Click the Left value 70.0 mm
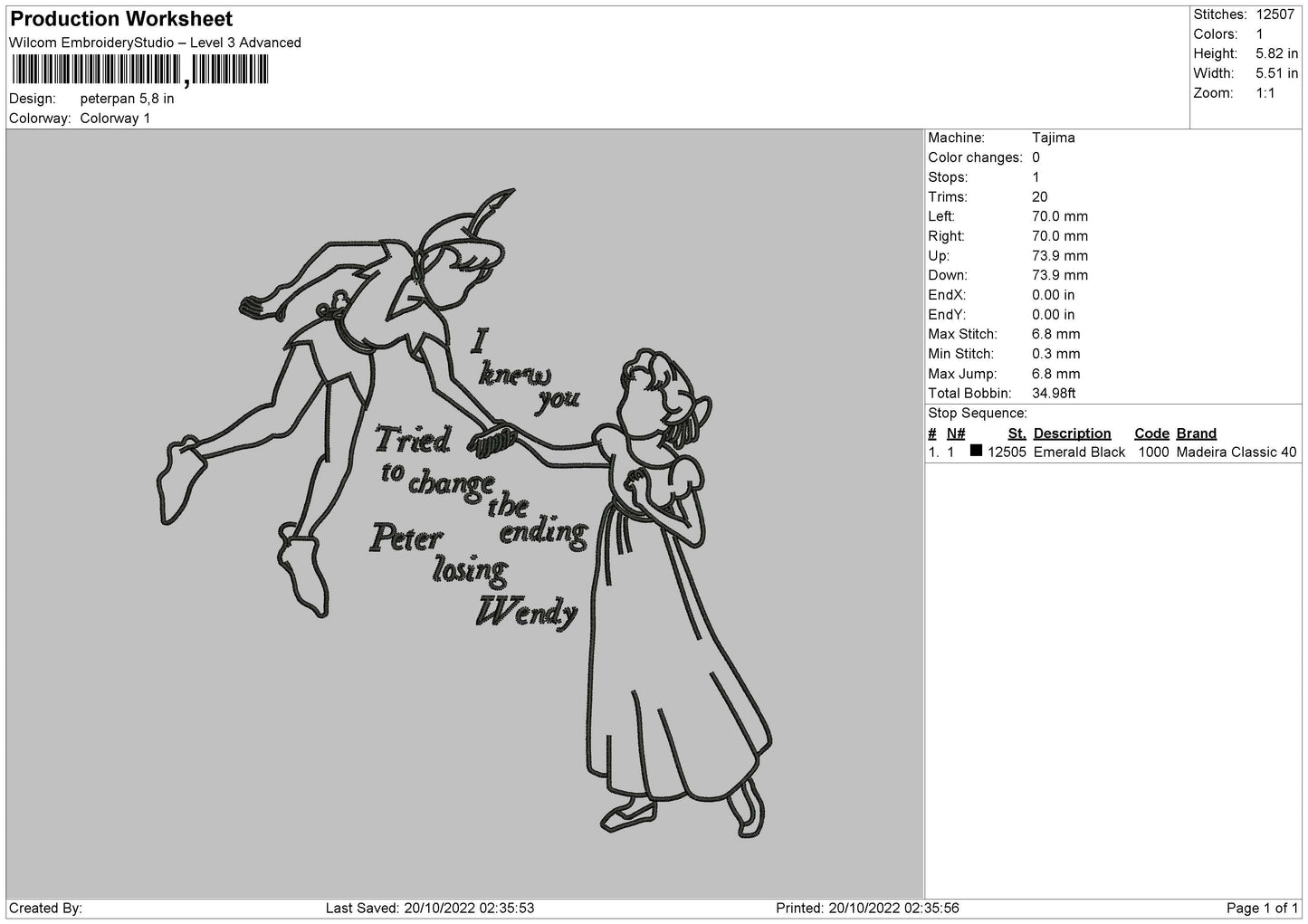This screenshot has height=924, width=1308. click(x=1060, y=216)
